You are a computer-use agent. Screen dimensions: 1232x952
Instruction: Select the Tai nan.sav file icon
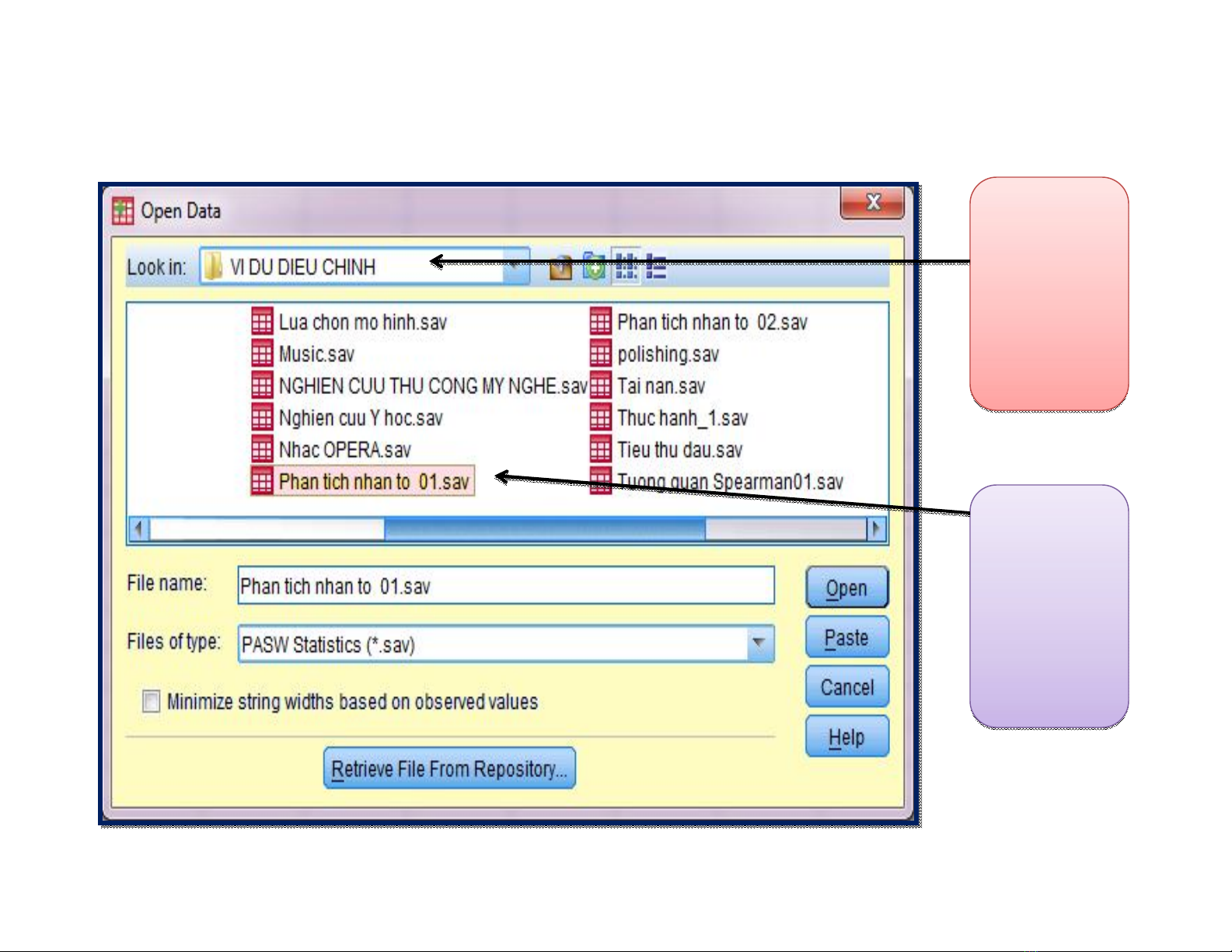(601, 386)
